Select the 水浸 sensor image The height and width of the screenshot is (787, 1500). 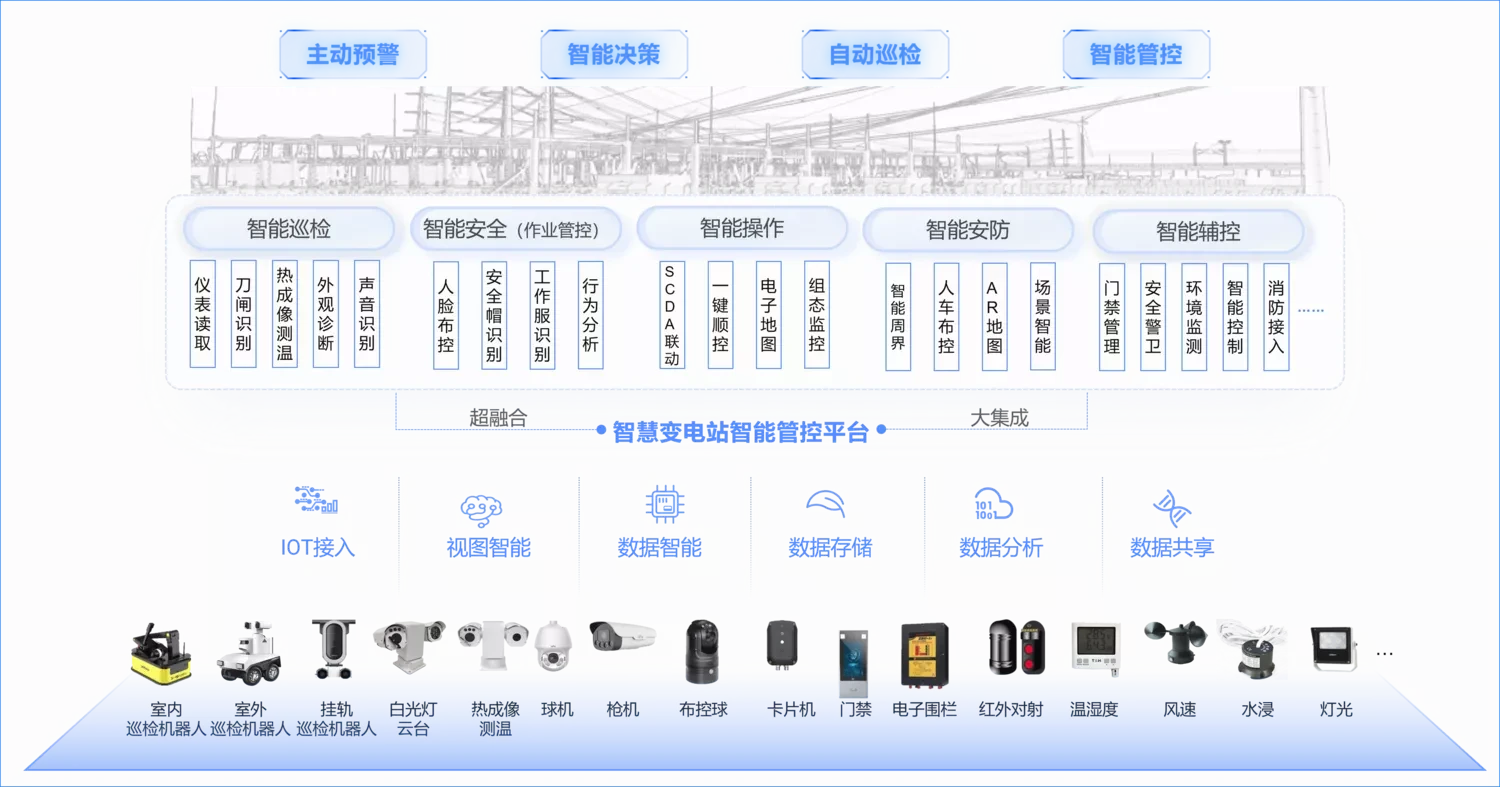[x=1255, y=649]
